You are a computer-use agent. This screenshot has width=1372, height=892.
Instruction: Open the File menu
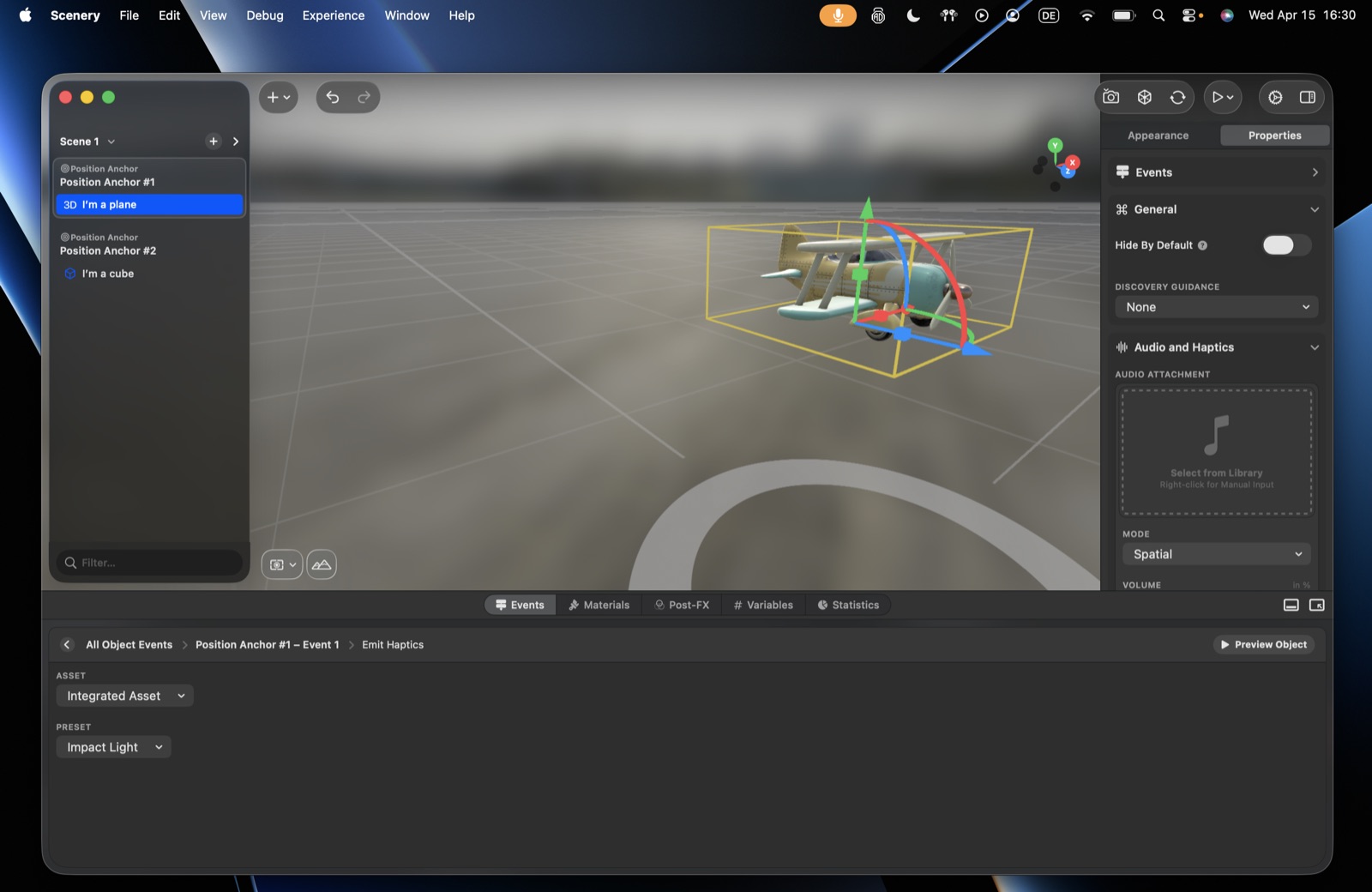point(129,15)
